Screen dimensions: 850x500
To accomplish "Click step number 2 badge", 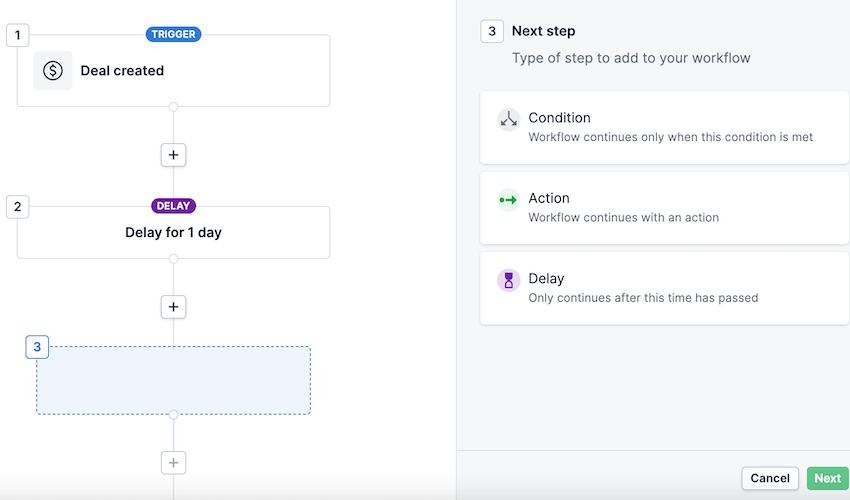I will (x=17, y=207).
